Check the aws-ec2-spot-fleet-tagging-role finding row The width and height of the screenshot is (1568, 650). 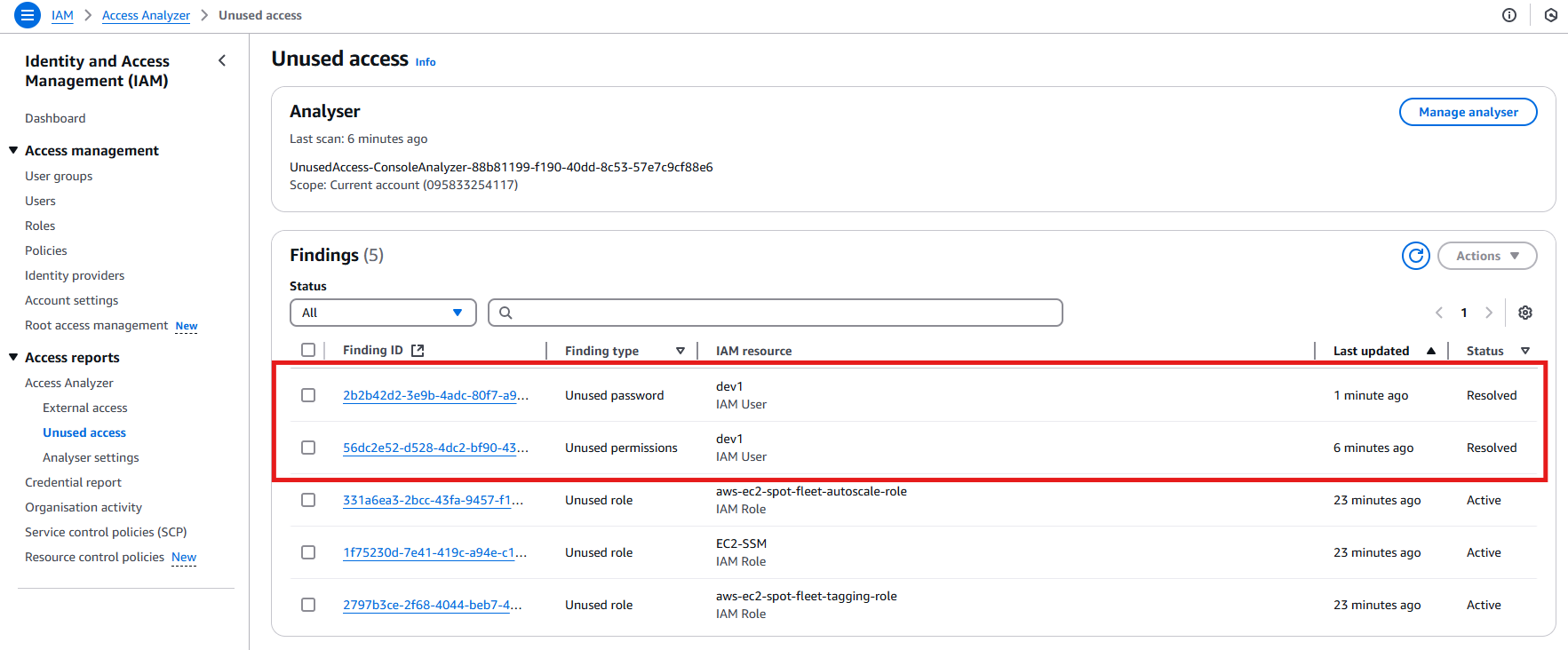point(308,605)
